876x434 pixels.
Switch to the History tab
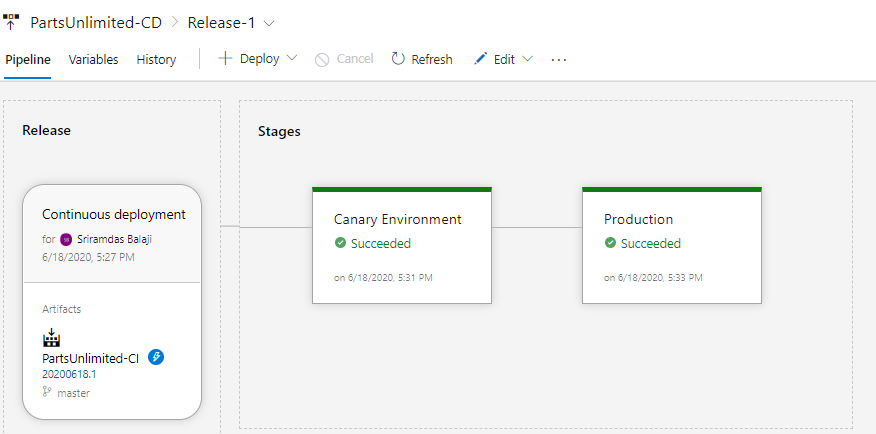pyautogui.click(x=156, y=59)
